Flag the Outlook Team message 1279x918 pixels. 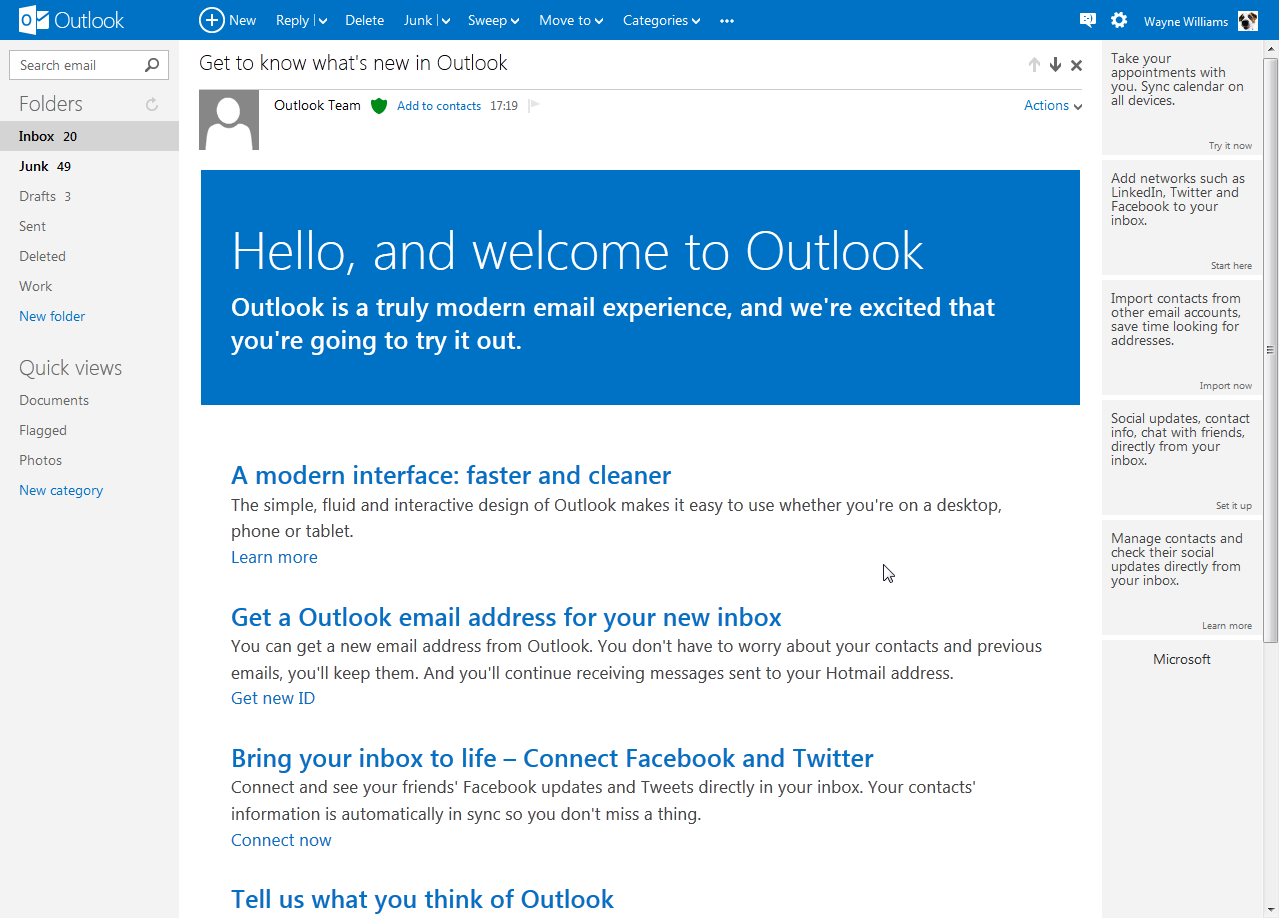(533, 105)
